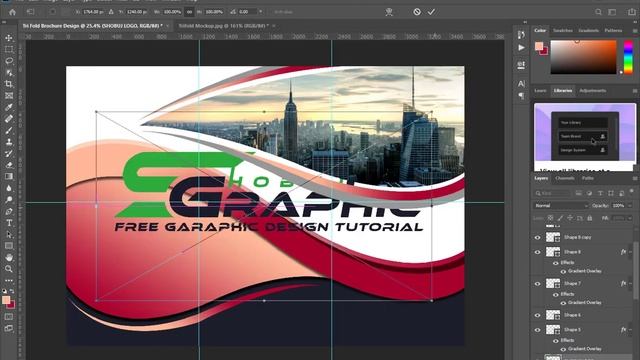Open the workspace switcher icon

pos(612,12)
